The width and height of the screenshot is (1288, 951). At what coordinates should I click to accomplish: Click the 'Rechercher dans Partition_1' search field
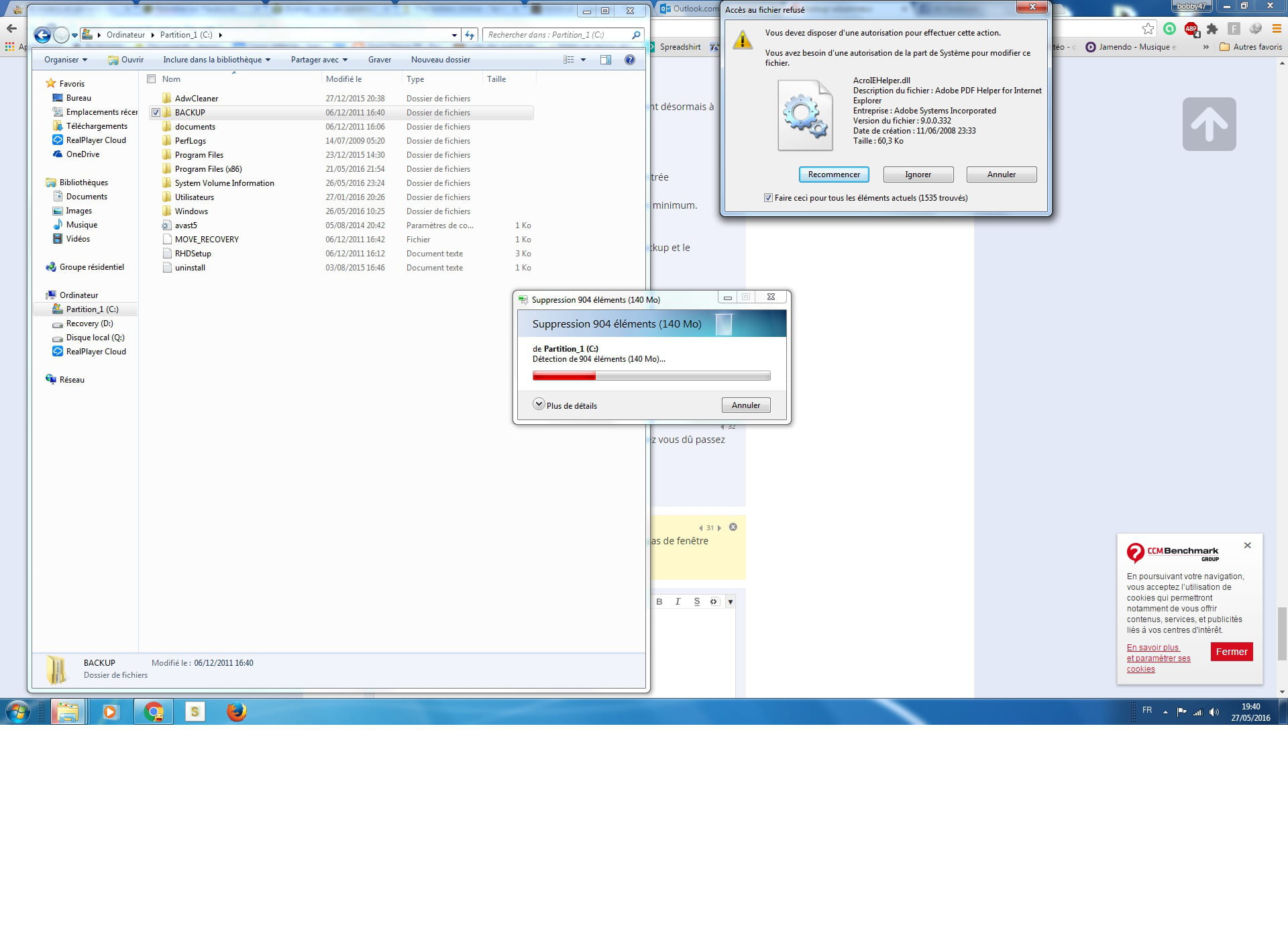pos(557,35)
